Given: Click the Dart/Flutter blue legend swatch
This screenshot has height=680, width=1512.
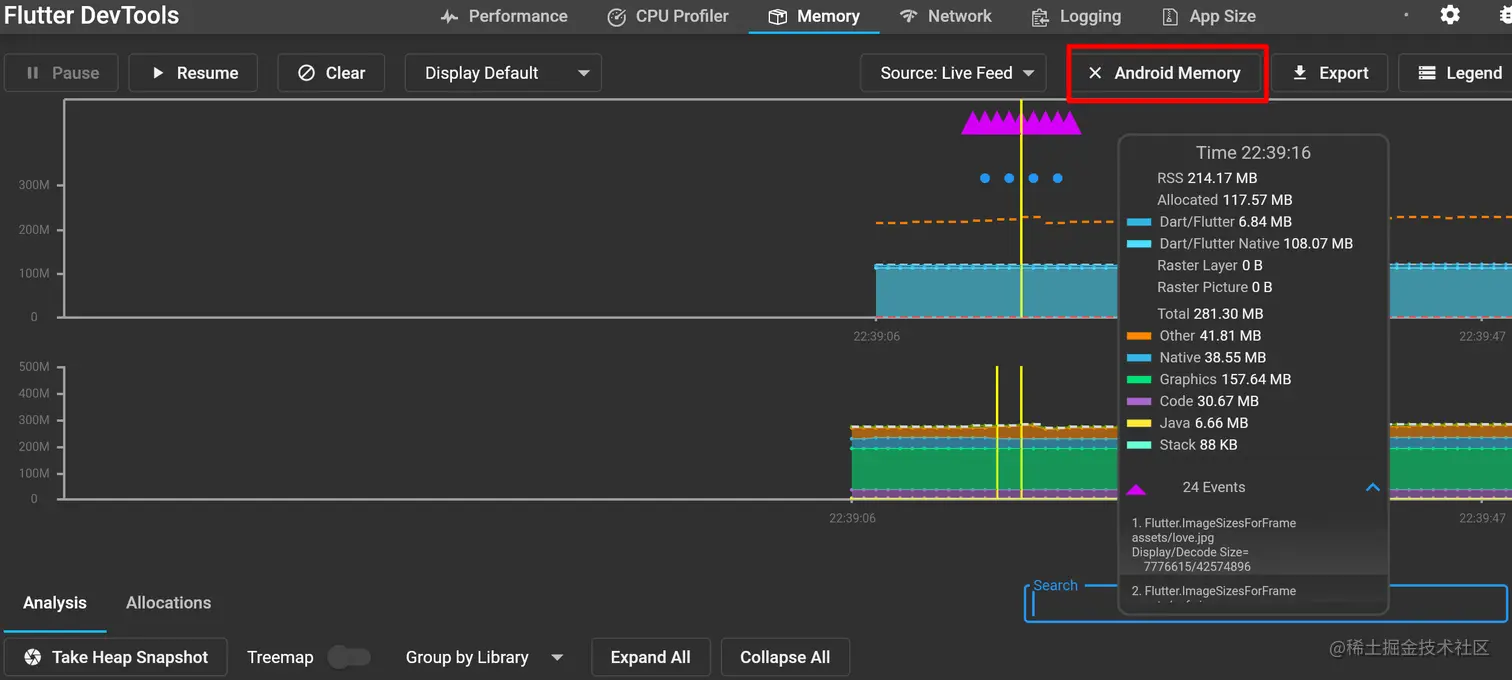Looking at the screenshot, I should [1139, 222].
